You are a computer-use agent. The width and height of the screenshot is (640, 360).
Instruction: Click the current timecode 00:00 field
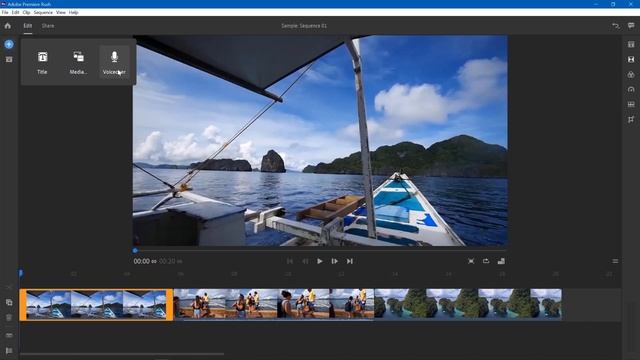145,261
